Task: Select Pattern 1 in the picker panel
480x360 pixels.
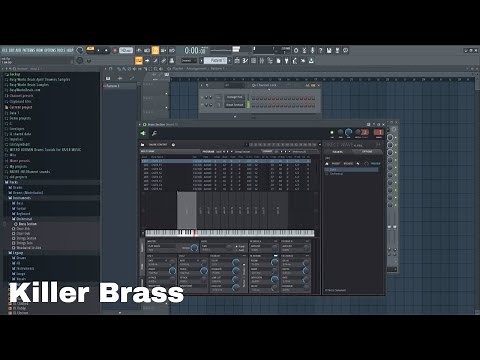Action: tap(120, 86)
